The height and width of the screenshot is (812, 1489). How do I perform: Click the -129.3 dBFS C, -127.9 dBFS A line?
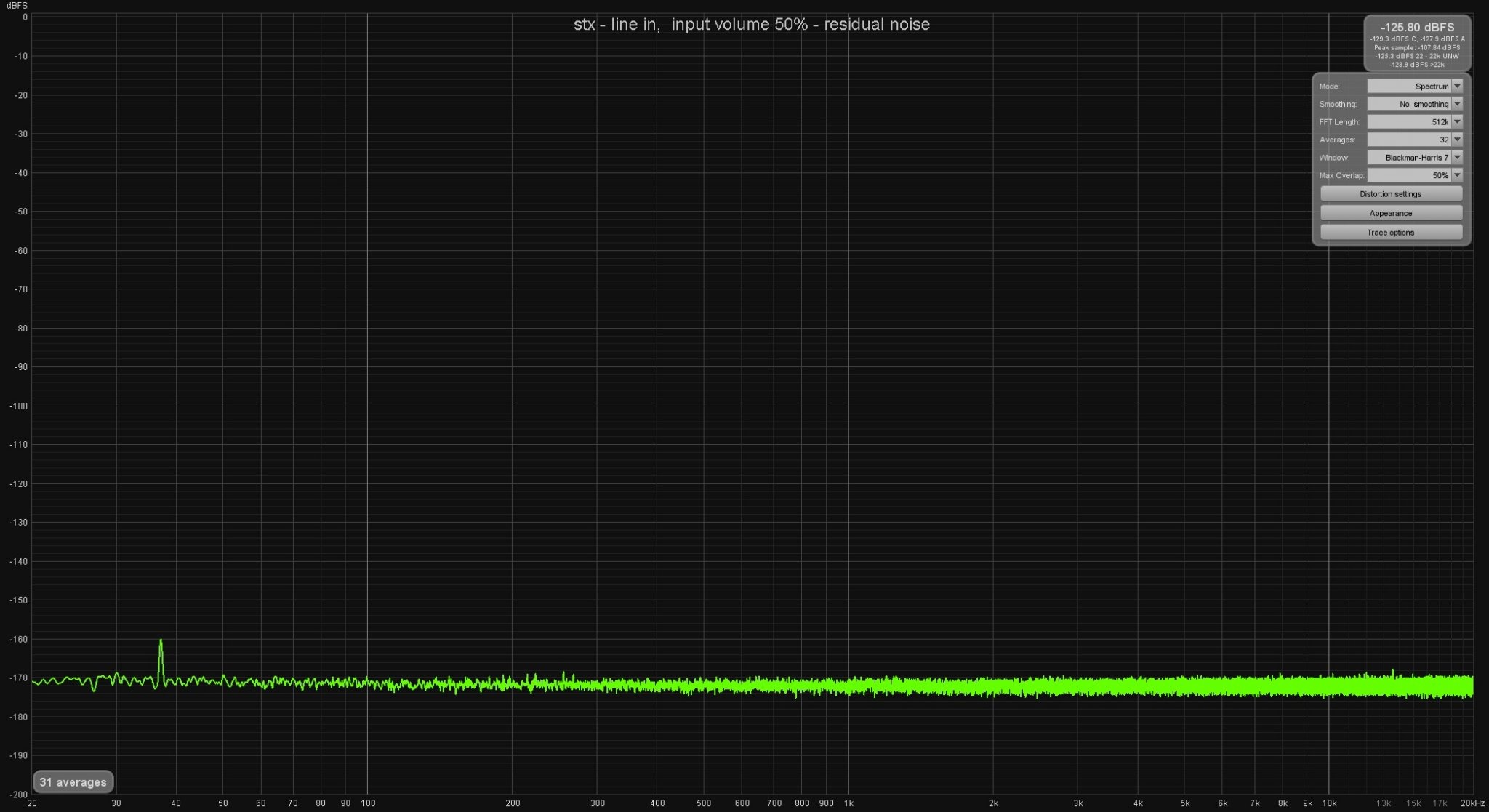(1417, 39)
